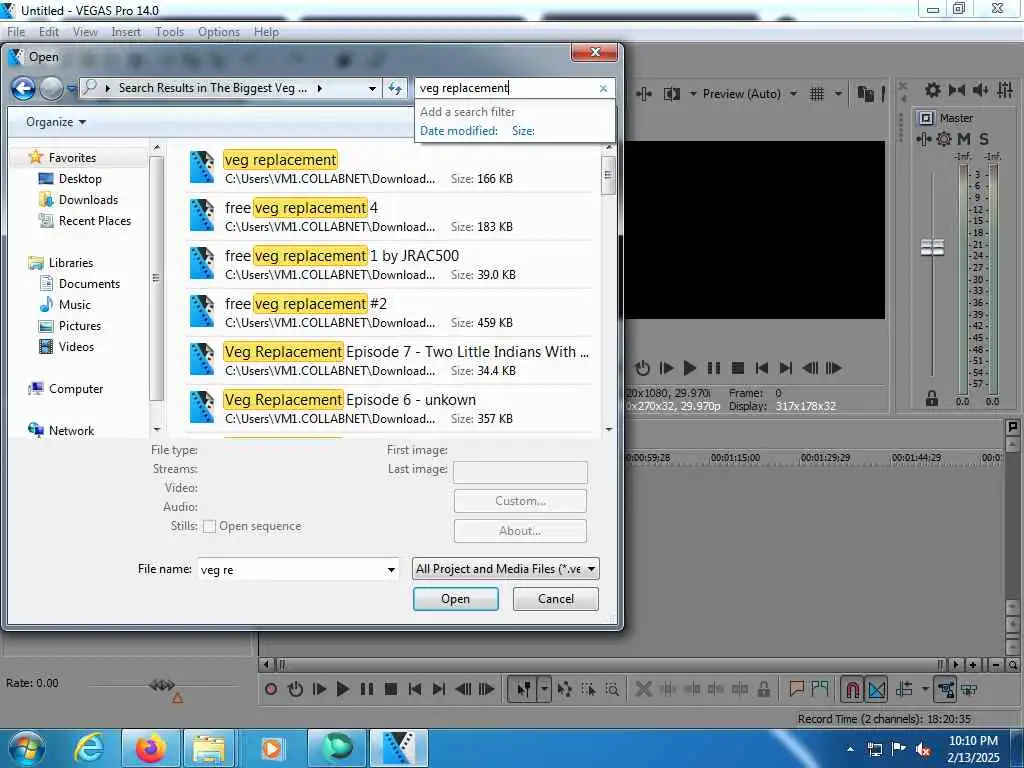Toggle the Master fader channel lock
Viewport: 1024px width, 768px height.
tap(932, 398)
